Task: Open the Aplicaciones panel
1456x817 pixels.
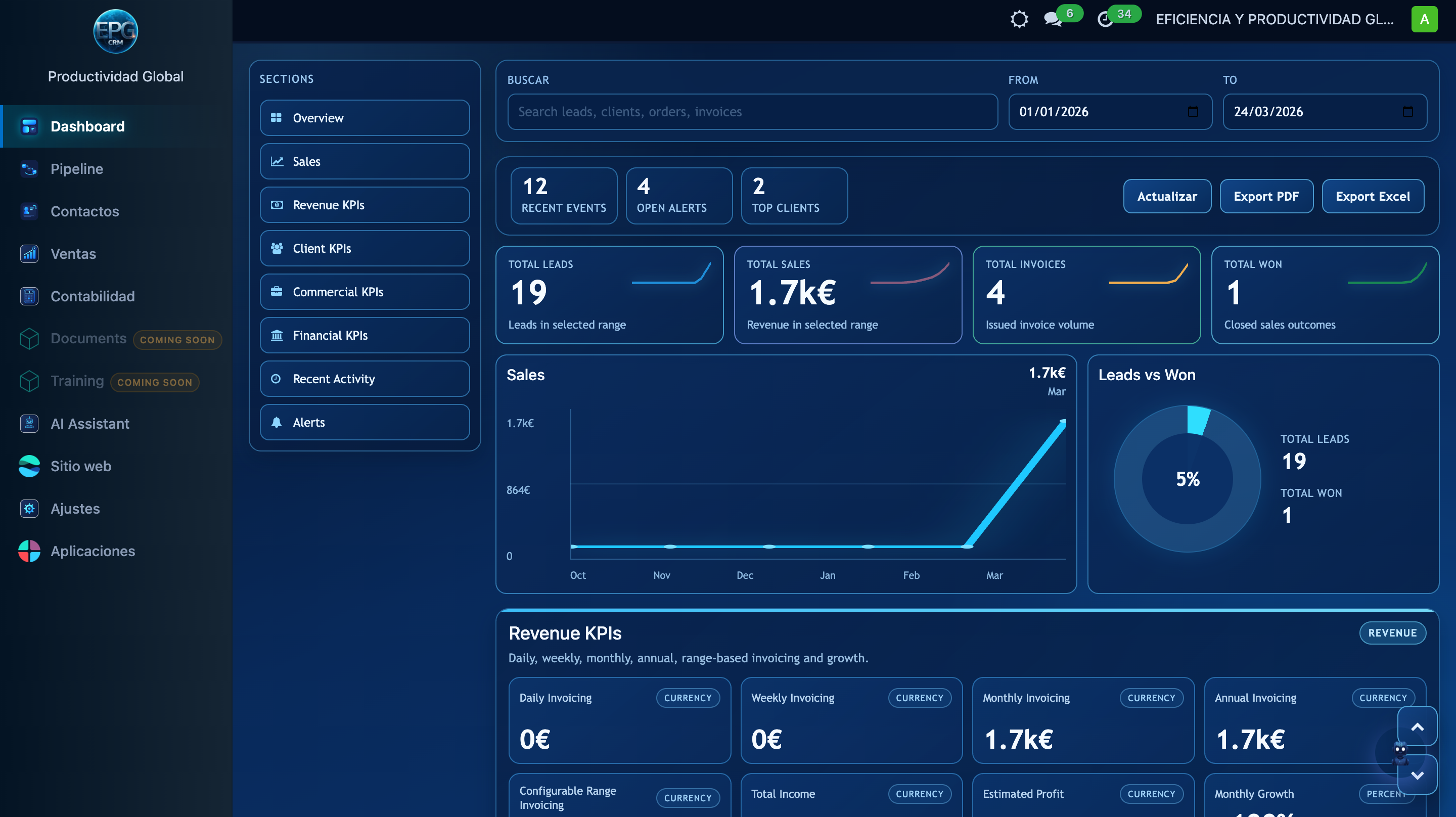Action: [x=92, y=551]
